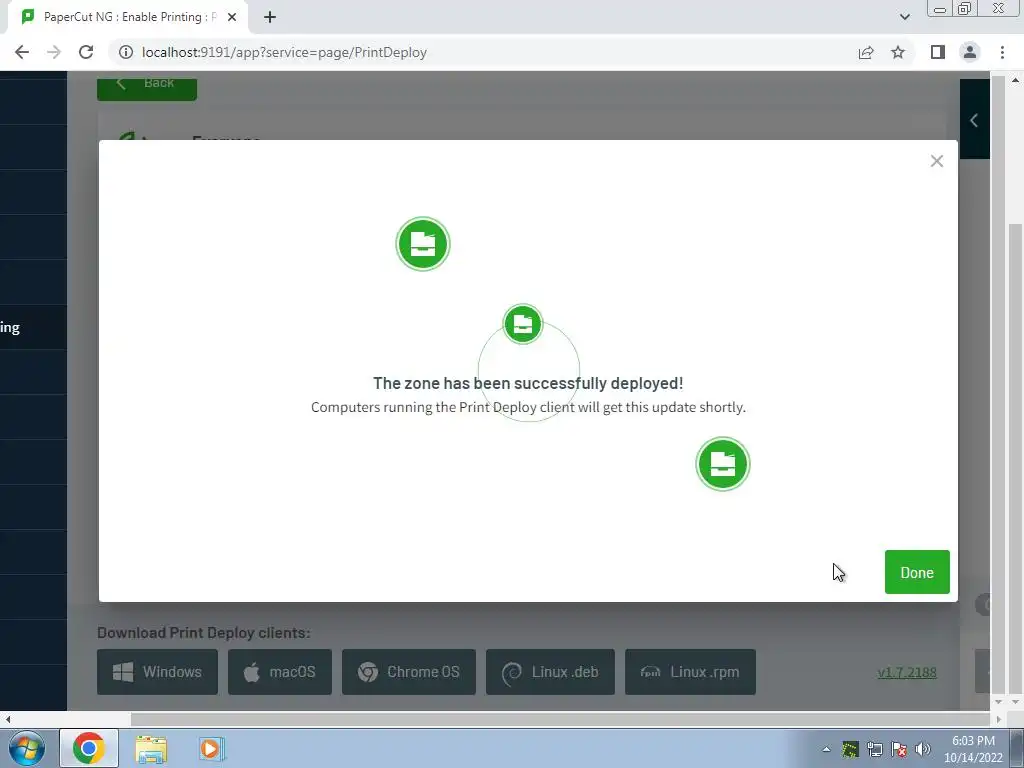The width and height of the screenshot is (1024, 768).
Task: Open Windows Explorer from taskbar
Action: [x=152, y=748]
